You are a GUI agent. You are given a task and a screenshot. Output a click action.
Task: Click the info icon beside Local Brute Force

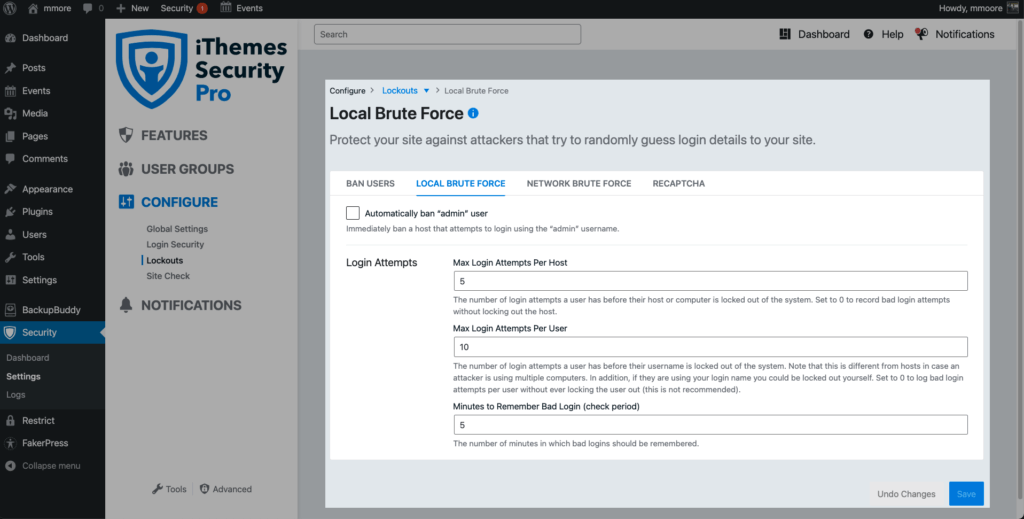473,113
